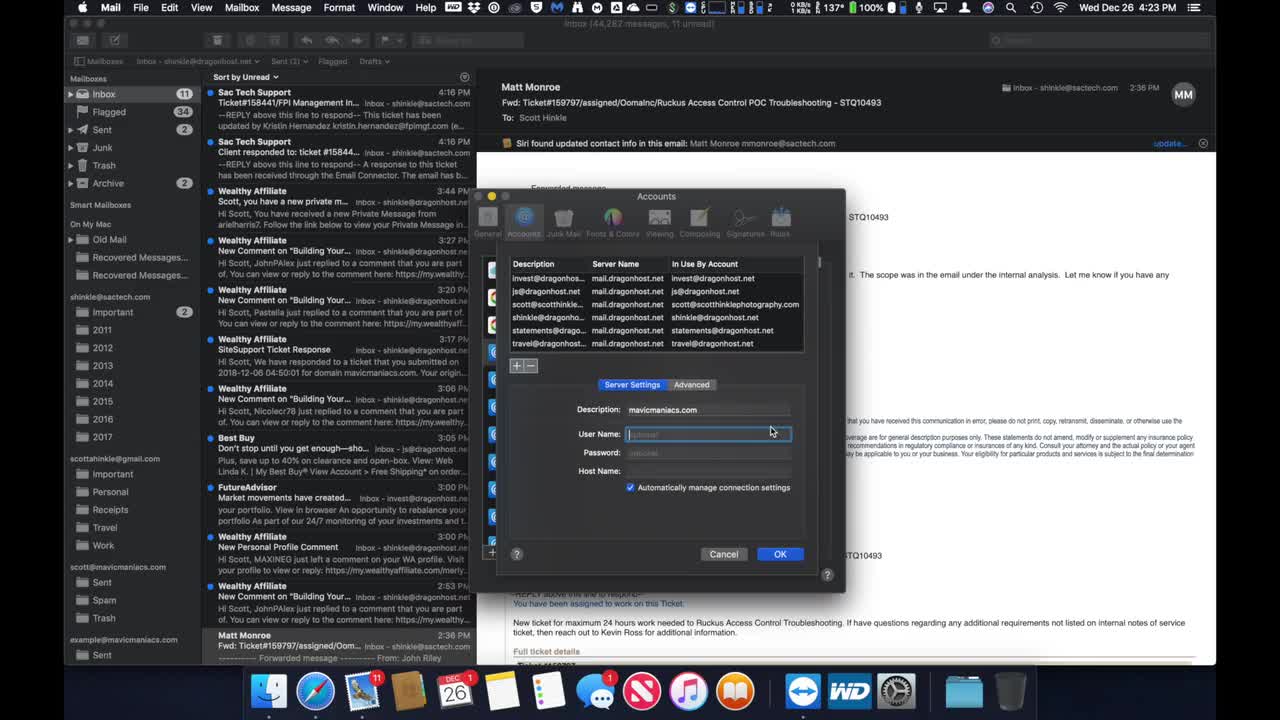Open the Fonts & Colors preferences pane
Image resolution: width=1280 pixels, height=720 pixels.
(612, 222)
